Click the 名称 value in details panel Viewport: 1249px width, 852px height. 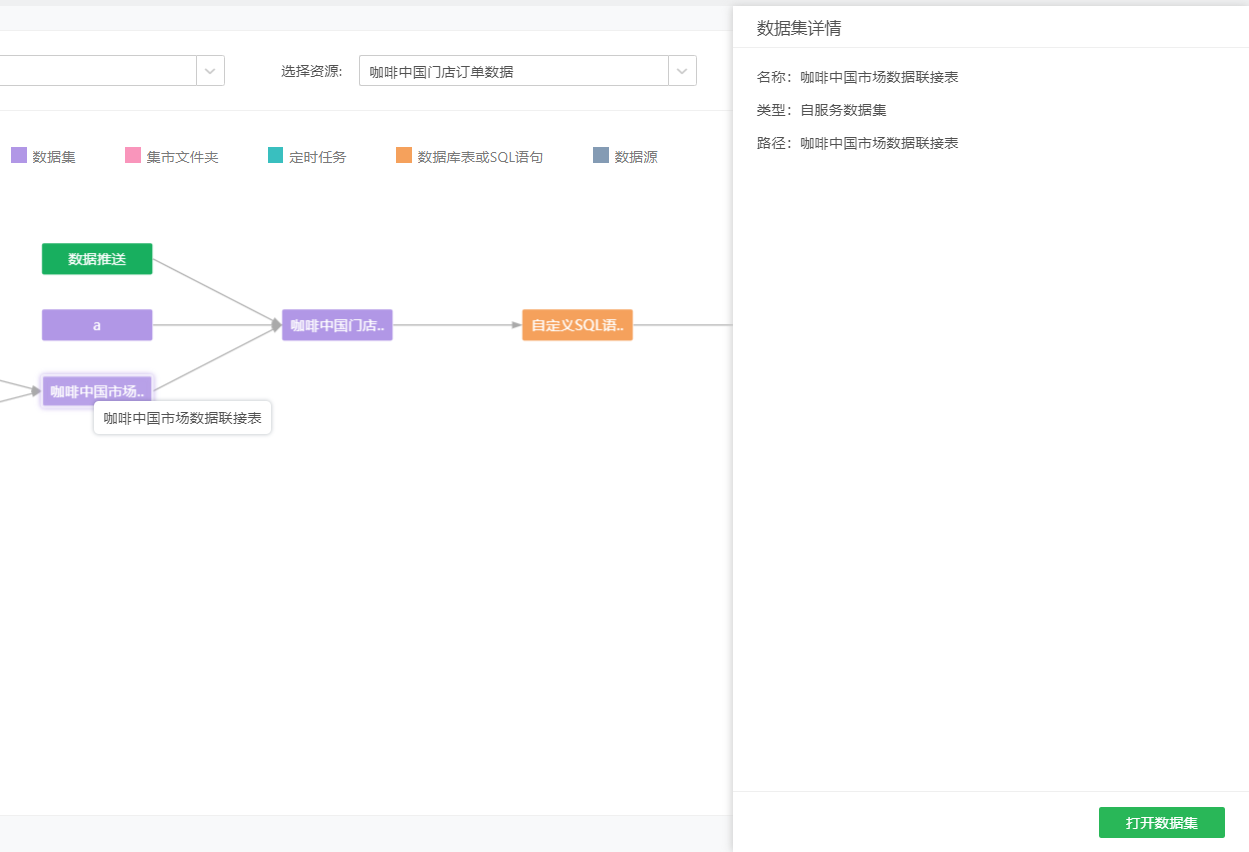click(x=879, y=77)
